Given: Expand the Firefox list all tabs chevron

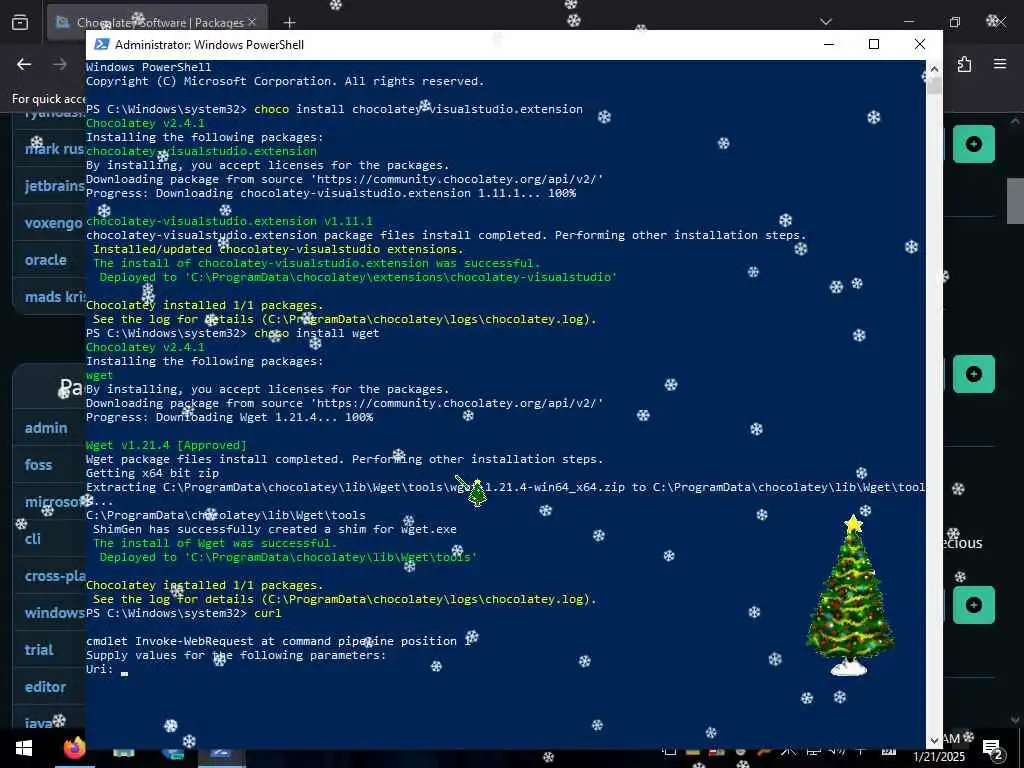Looking at the screenshot, I should coord(826,22).
